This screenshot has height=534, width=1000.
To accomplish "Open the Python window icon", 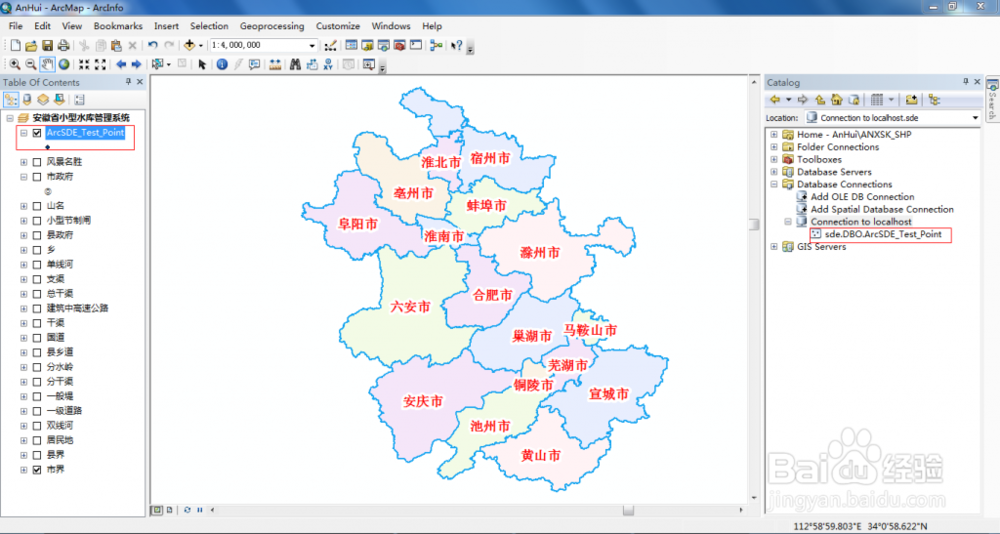I will pyautogui.click(x=416, y=45).
